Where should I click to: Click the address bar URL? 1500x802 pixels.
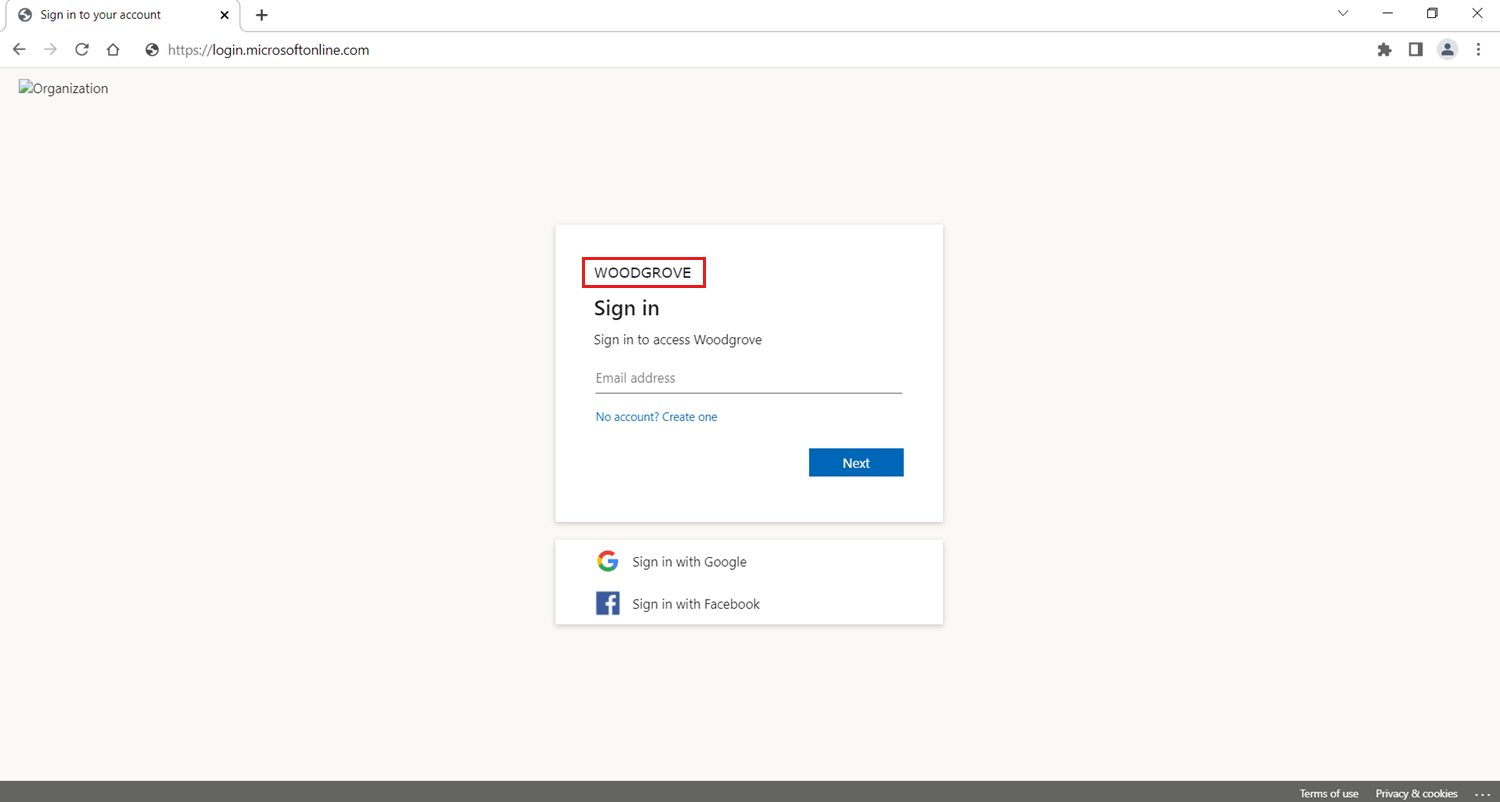(x=269, y=50)
